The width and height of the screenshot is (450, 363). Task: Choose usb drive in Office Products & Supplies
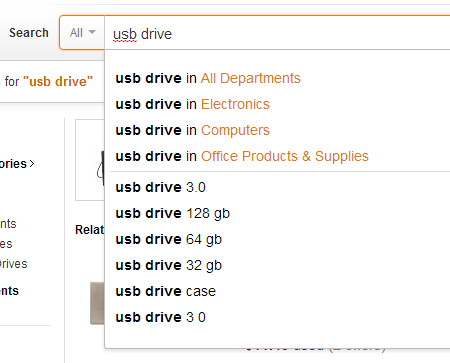tap(279, 156)
